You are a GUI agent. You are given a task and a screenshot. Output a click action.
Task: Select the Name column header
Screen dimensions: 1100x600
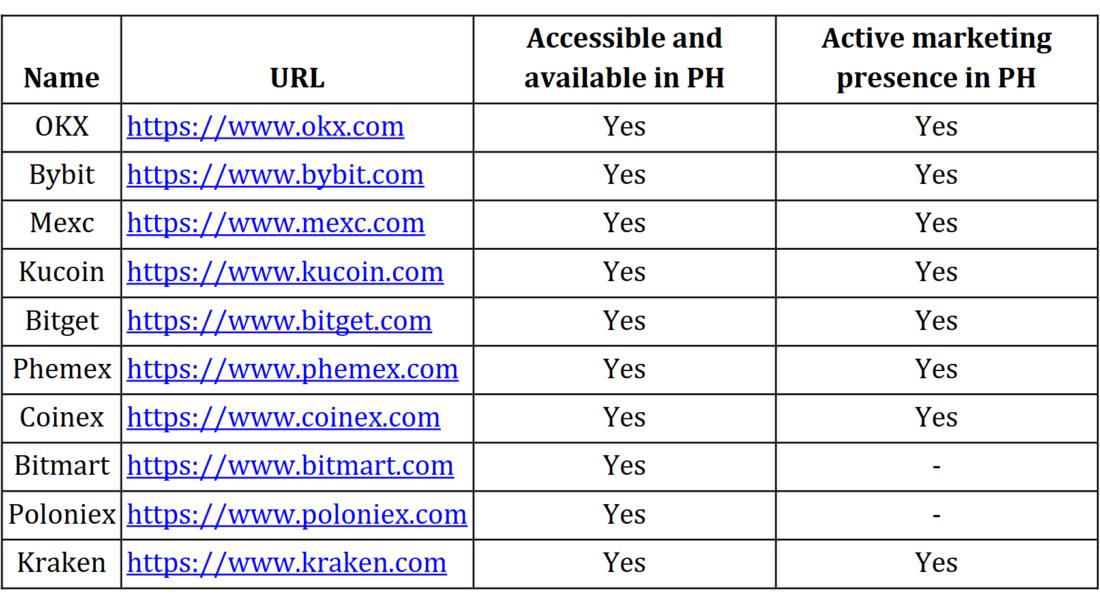(62, 78)
